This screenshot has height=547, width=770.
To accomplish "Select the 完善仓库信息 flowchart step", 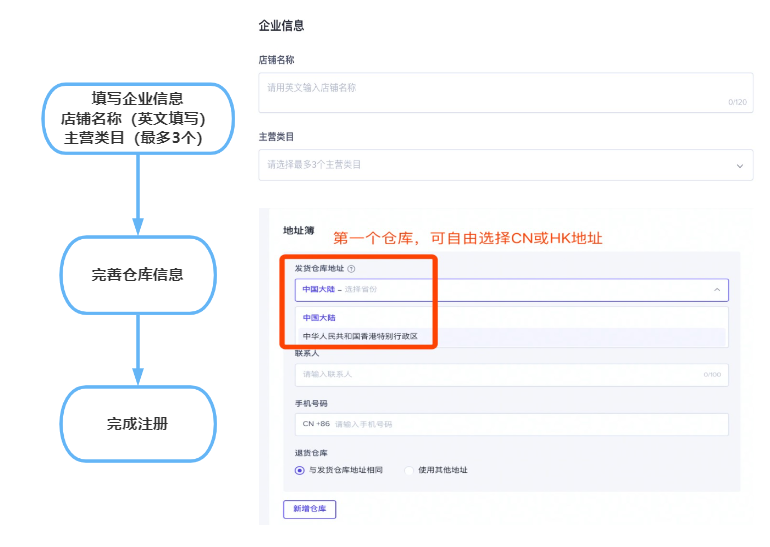I will (138, 274).
